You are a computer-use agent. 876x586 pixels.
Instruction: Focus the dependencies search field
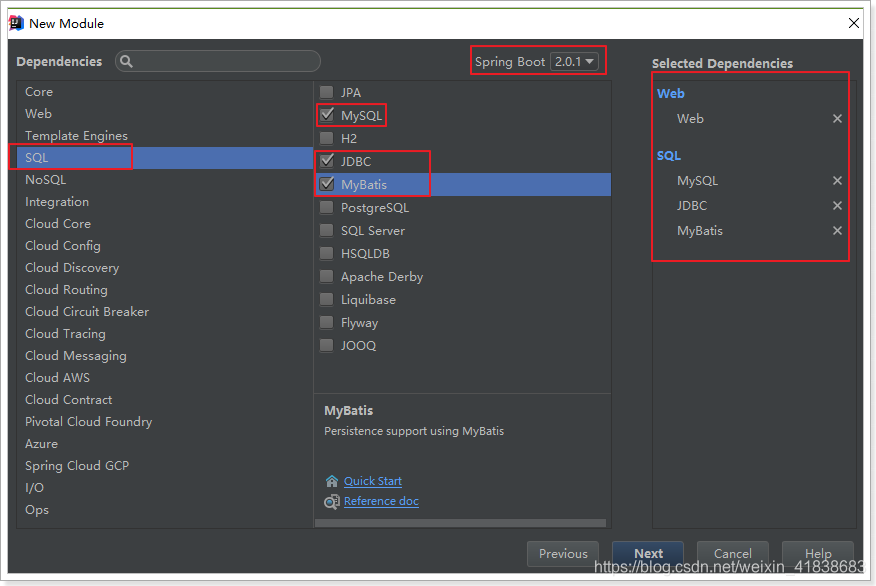[218, 61]
